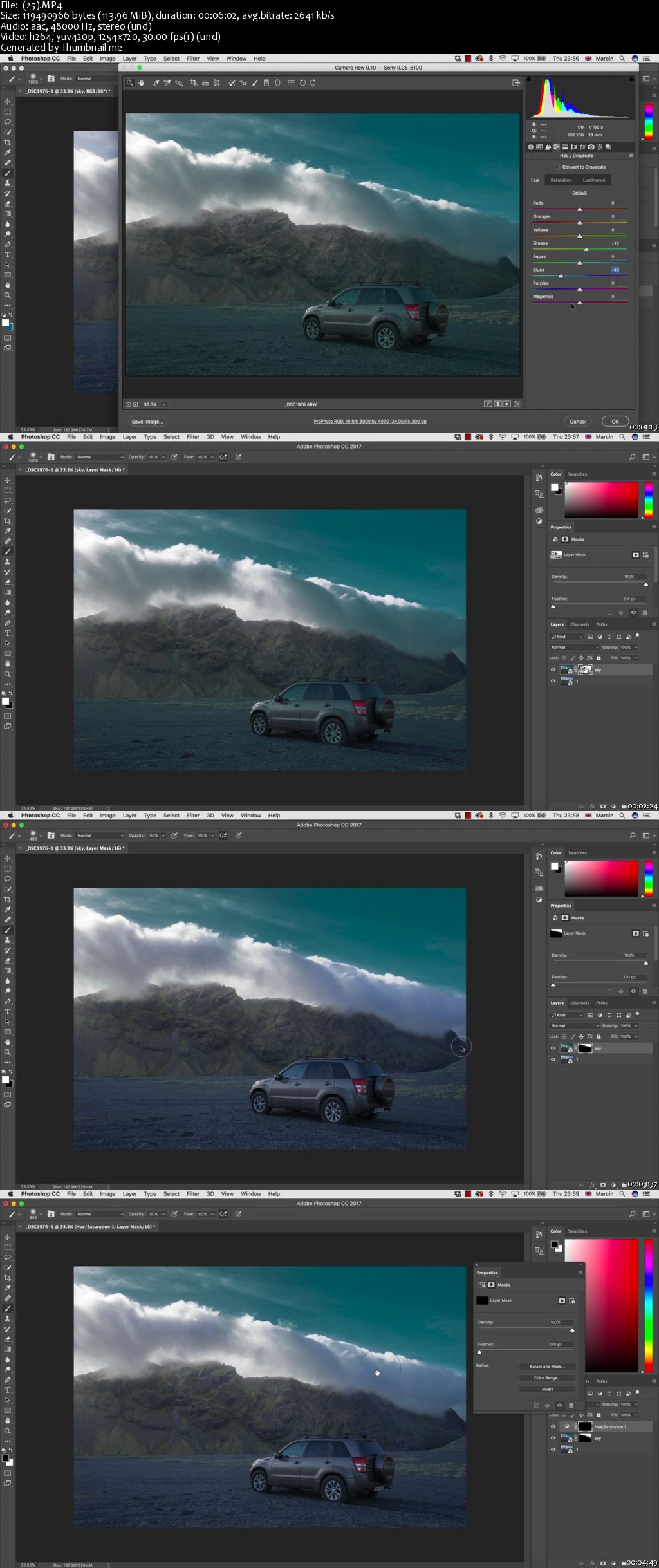Open brush Mode dropdown in 00:02:24 options bar
Viewport: 659px width, 1568px height.
coord(100,457)
